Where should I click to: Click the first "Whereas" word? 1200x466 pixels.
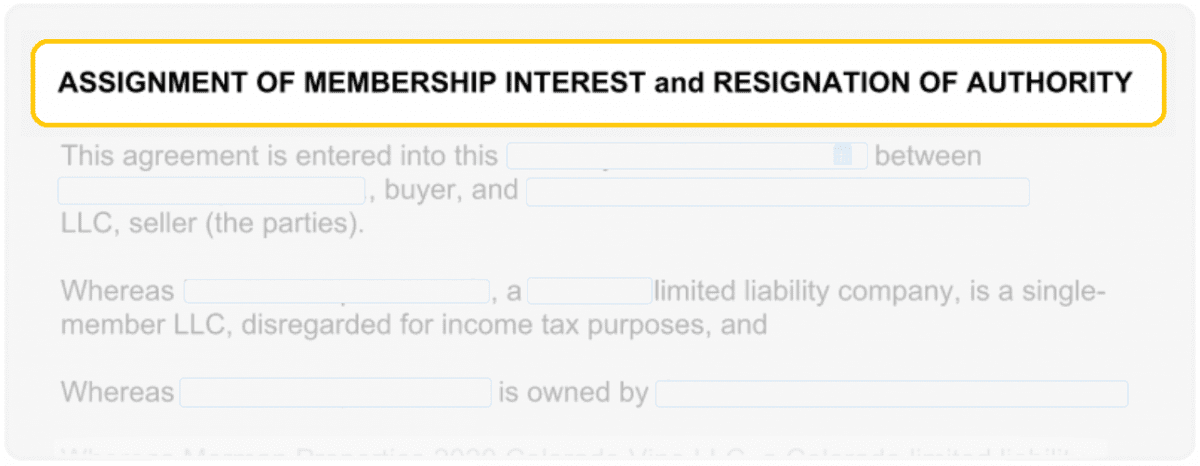[x=117, y=291]
